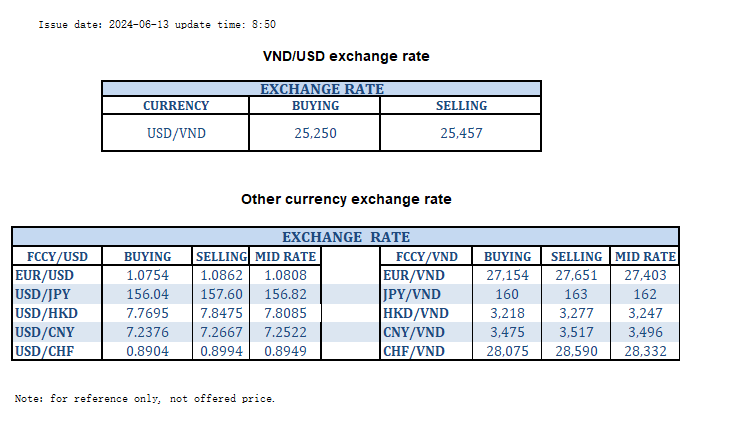Click the USD/CNY selling value 7.2667
Screen dimensions: 732x444
[220, 332]
